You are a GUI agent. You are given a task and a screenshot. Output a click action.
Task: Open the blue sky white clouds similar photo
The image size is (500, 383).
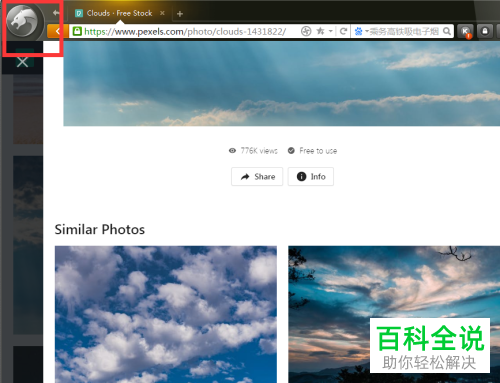pos(166,314)
